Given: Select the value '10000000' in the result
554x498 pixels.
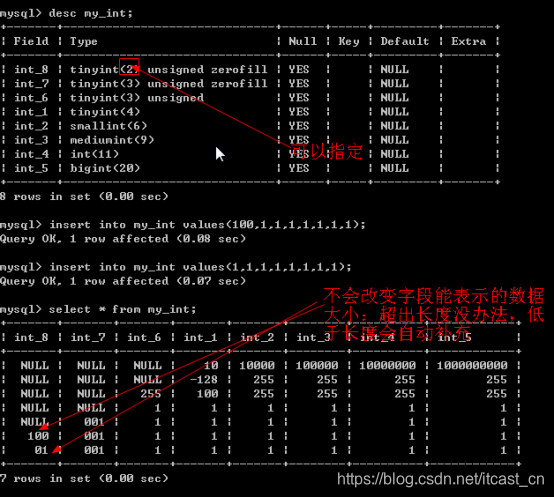Looking at the screenshot, I should click(x=388, y=366).
